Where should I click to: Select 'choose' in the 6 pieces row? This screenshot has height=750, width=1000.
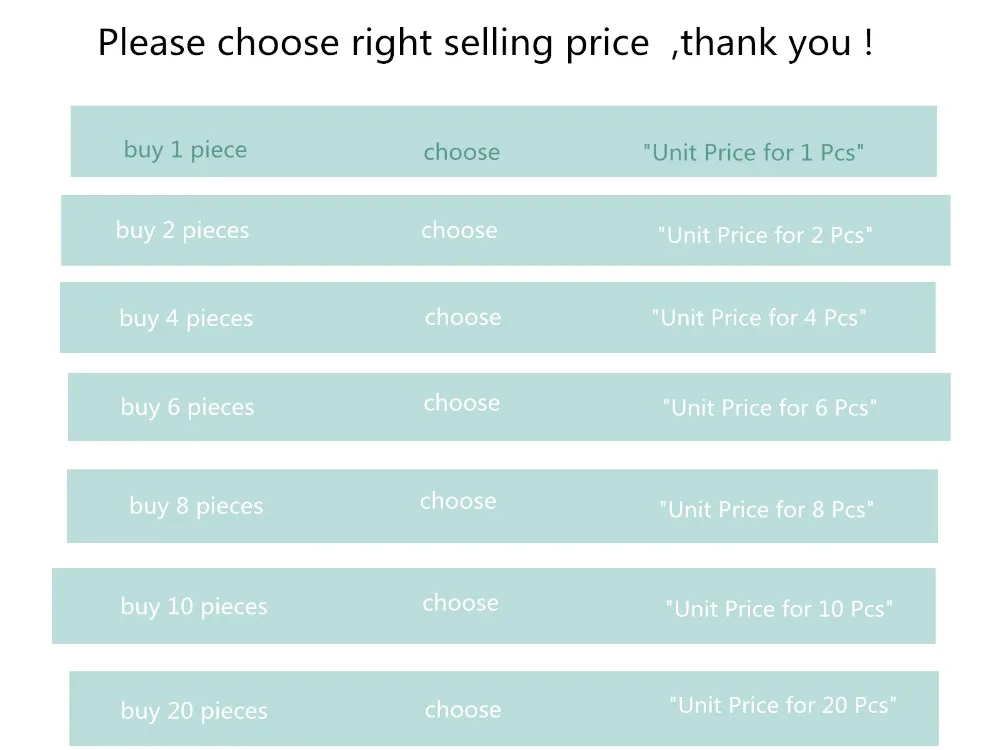pos(461,403)
